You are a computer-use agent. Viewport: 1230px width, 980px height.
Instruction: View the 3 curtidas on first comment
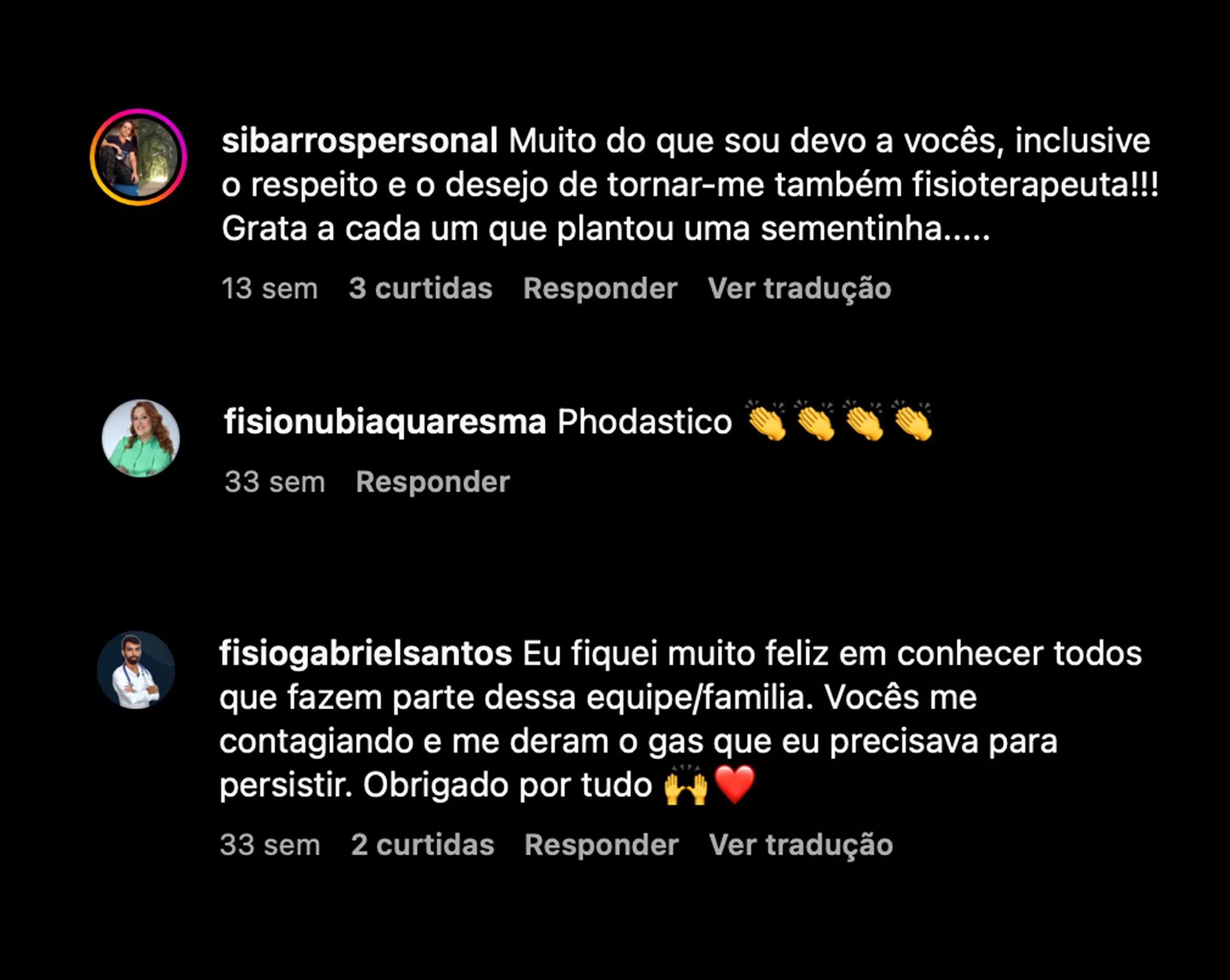pos(420,288)
